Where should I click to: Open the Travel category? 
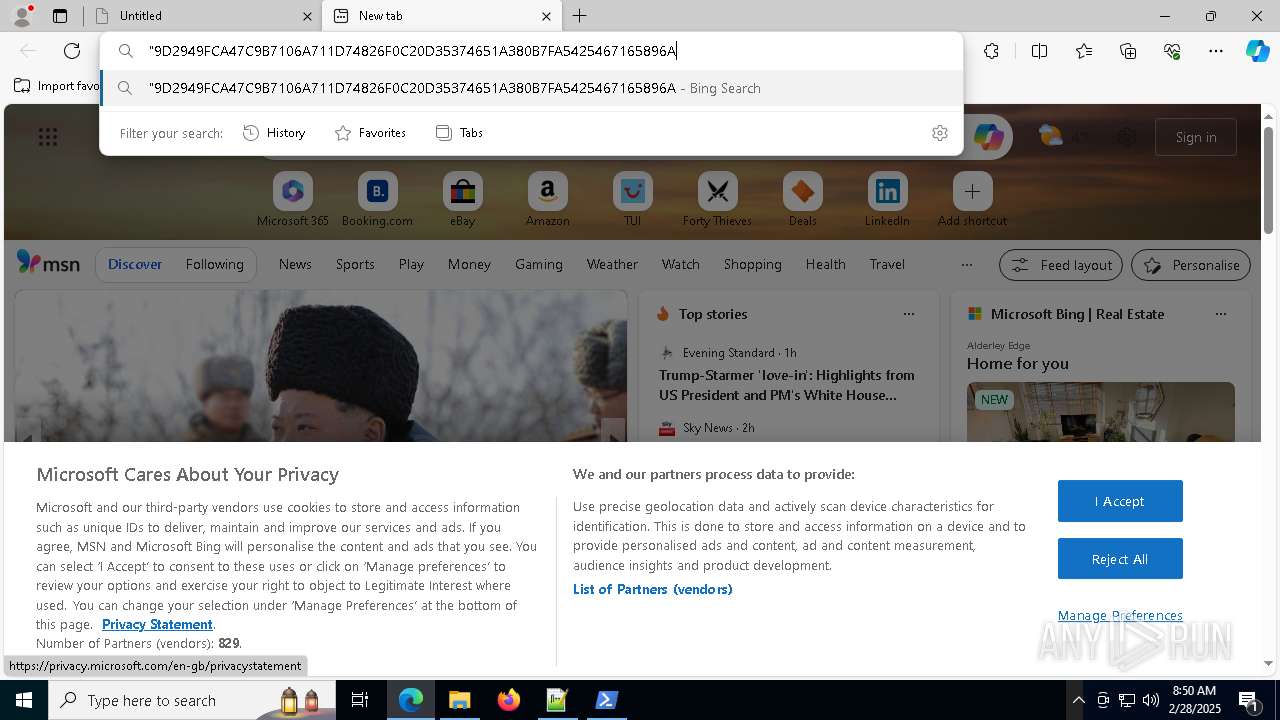click(887, 264)
